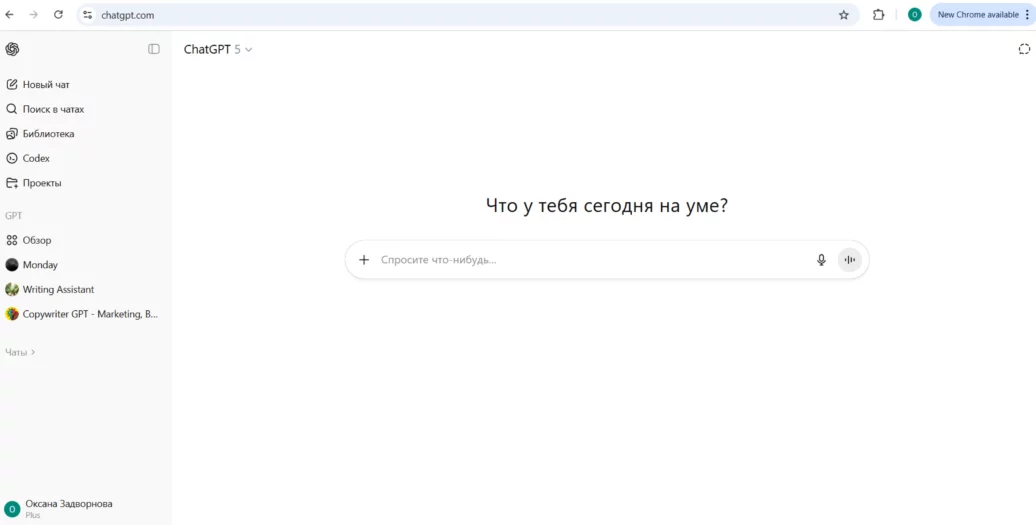The image size is (1036, 525).
Task: Start a new chat via Новый чат
Action: [46, 85]
